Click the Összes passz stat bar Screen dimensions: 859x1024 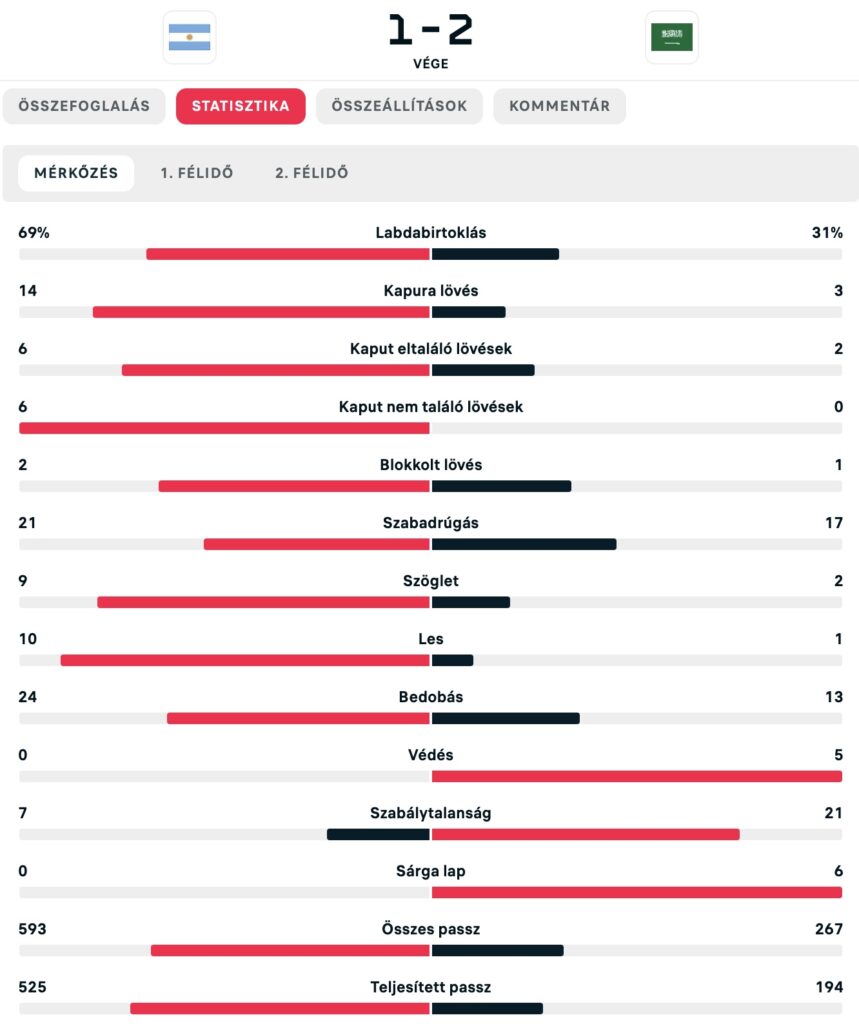[x=430, y=950]
